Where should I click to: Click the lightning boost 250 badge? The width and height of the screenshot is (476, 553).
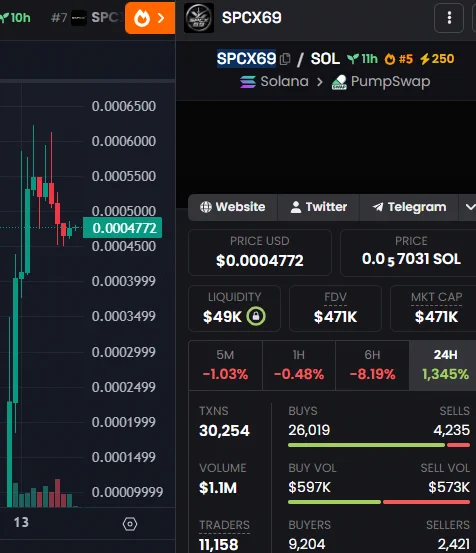coord(437,59)
